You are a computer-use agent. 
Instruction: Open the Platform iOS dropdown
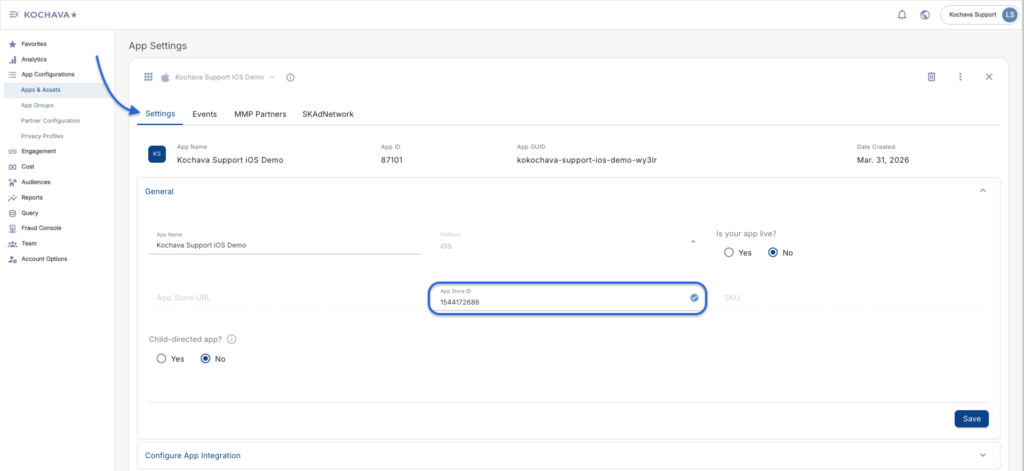tap(569, 243)
